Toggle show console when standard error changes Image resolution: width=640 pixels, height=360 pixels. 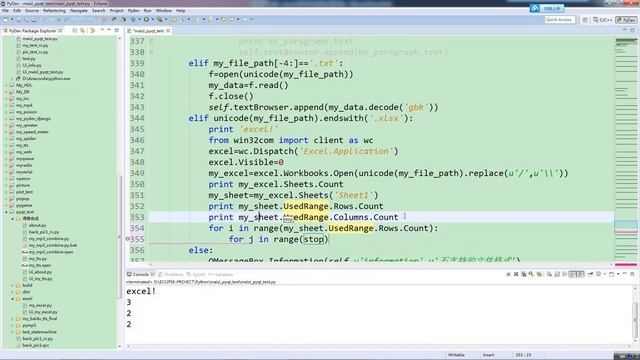point(581,274)
